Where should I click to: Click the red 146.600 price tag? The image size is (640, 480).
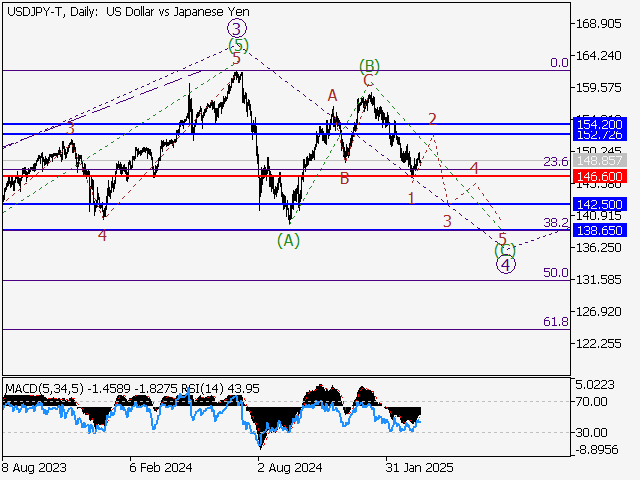(601, 175)
